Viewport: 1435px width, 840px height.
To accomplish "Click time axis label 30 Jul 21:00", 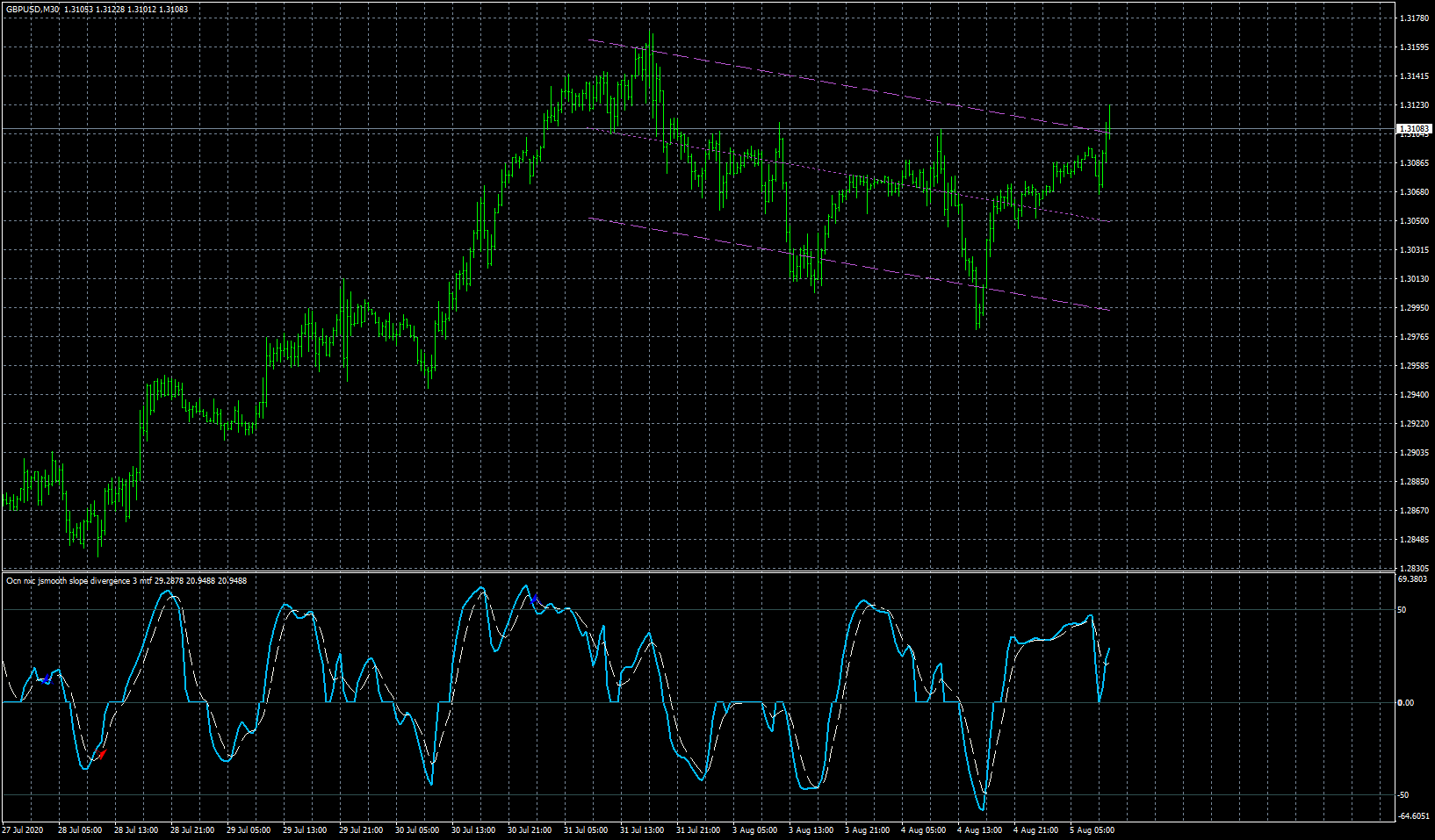I will coord(530,830).
